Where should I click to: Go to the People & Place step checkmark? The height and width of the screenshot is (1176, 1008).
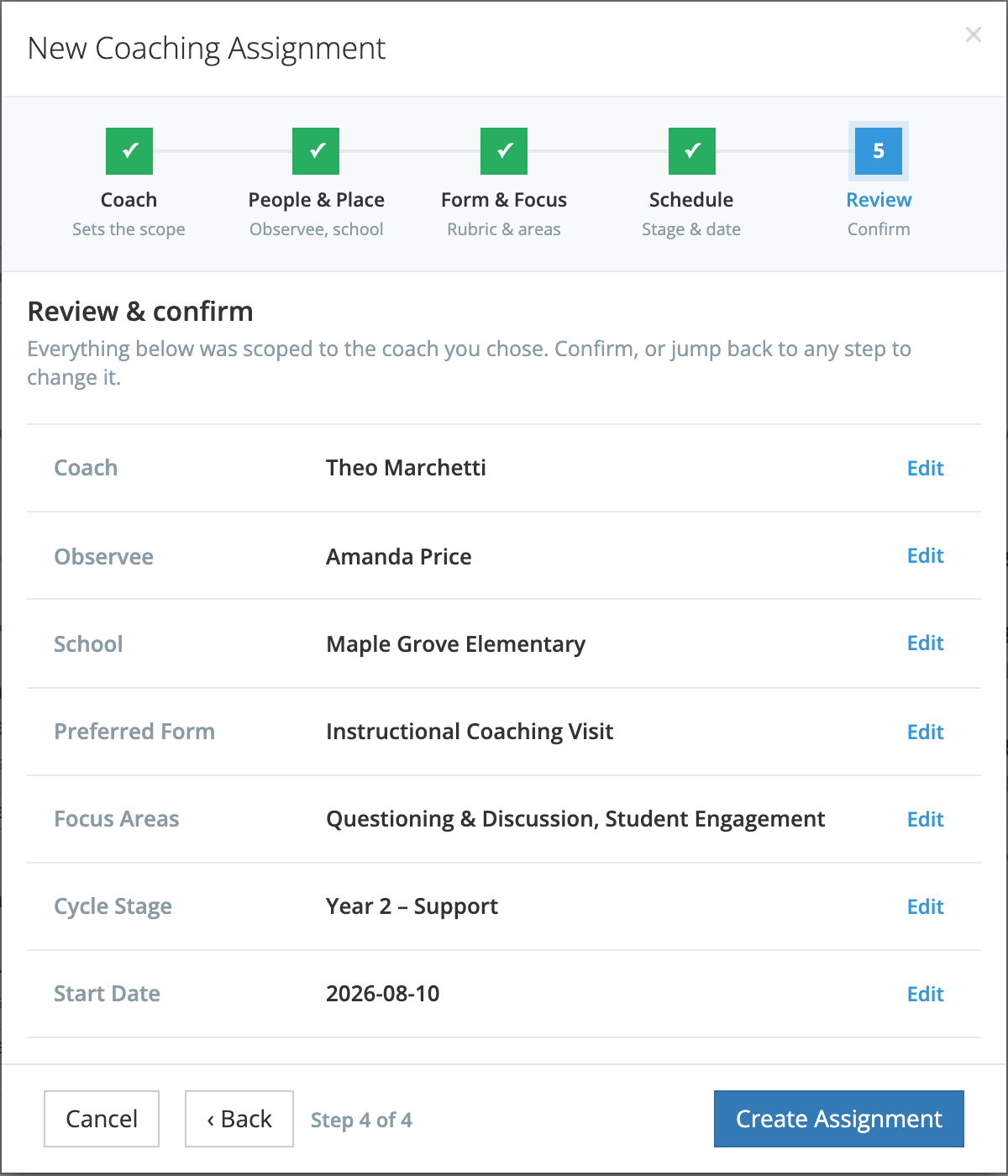tap(316, 151)
